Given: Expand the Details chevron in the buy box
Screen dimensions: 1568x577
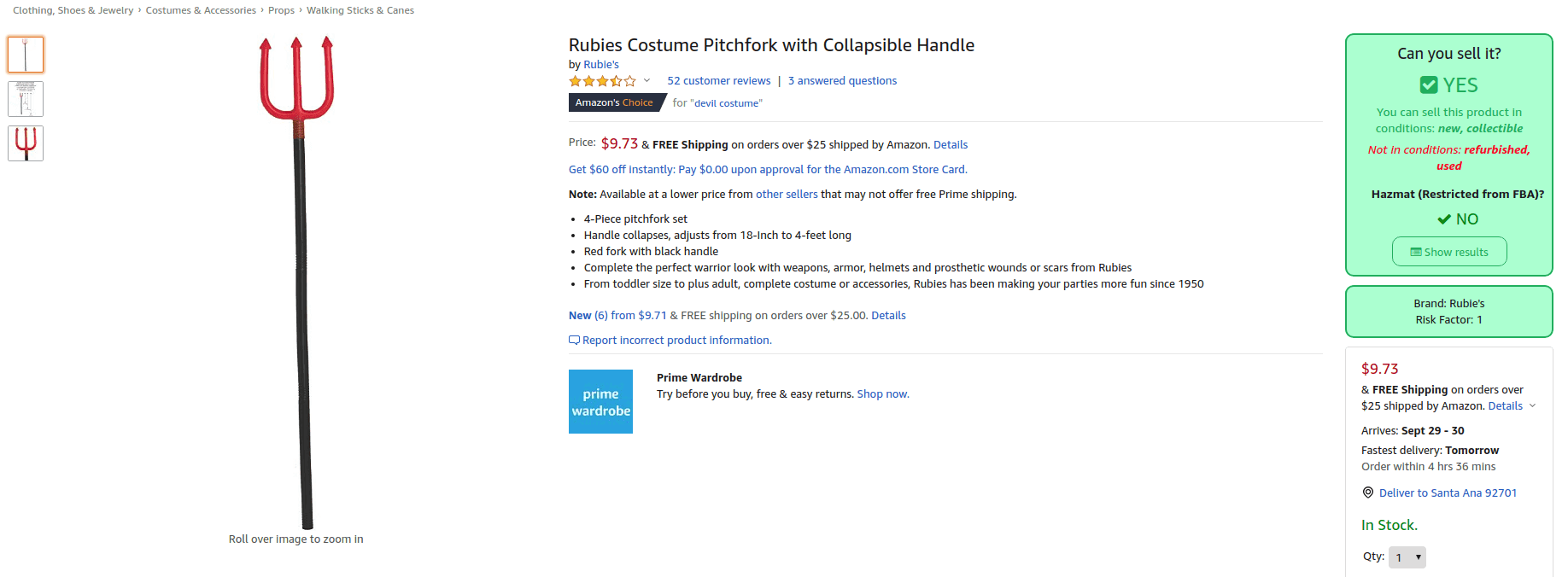Looking at the screenshot, I should (x=1532, y=405).
